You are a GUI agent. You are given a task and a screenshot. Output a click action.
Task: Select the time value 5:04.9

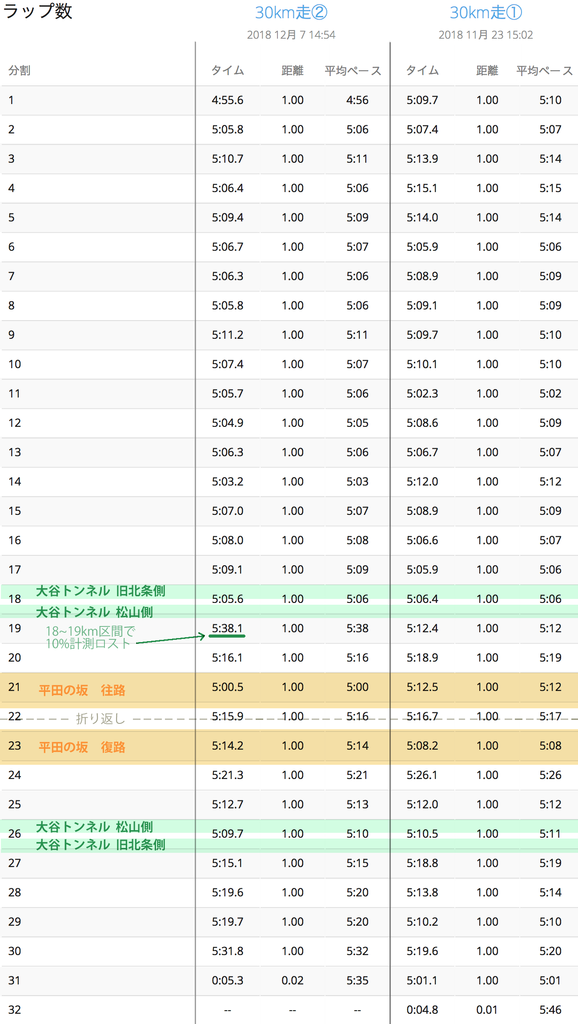tap(228, 423)
